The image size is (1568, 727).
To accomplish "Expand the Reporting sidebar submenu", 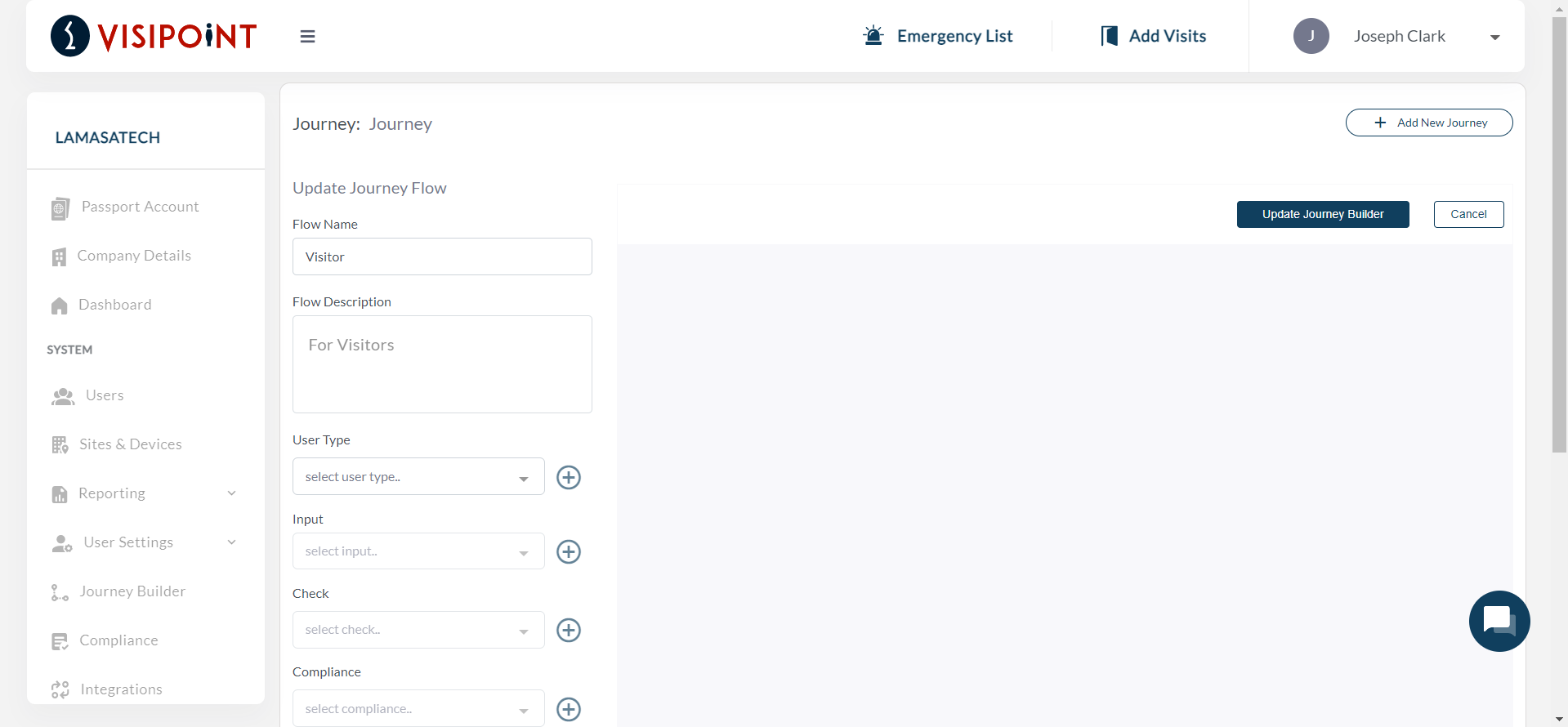I will point(231,493).
